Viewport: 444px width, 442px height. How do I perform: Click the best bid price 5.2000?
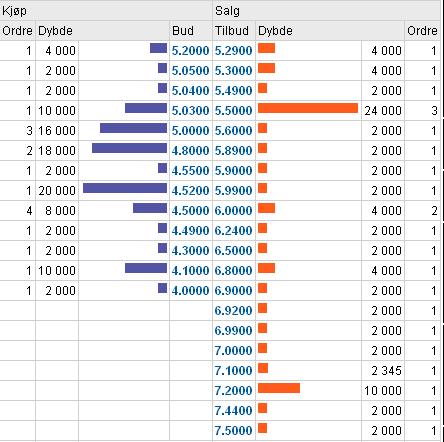point(190,51)
